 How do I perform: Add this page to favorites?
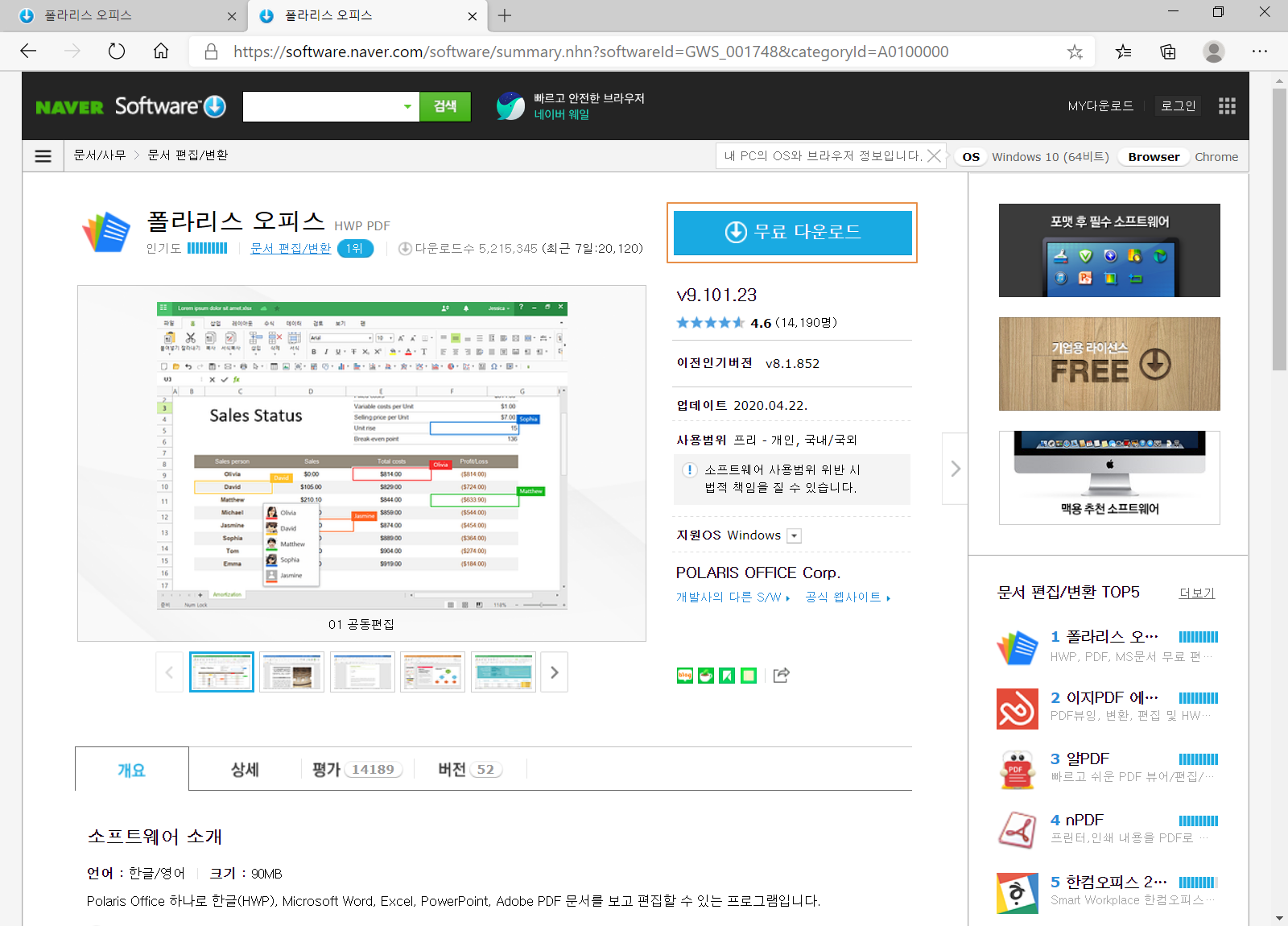(1075, 52)
